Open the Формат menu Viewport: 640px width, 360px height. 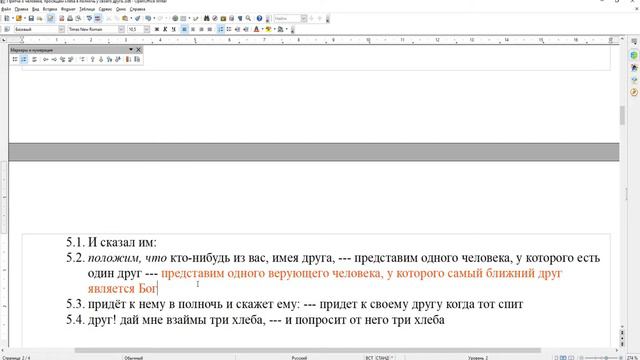tap(68, 9)
